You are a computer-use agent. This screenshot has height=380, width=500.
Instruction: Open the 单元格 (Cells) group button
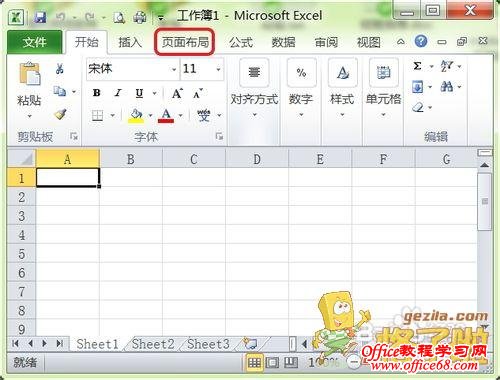pyautogui.click(x=383, y=88)
